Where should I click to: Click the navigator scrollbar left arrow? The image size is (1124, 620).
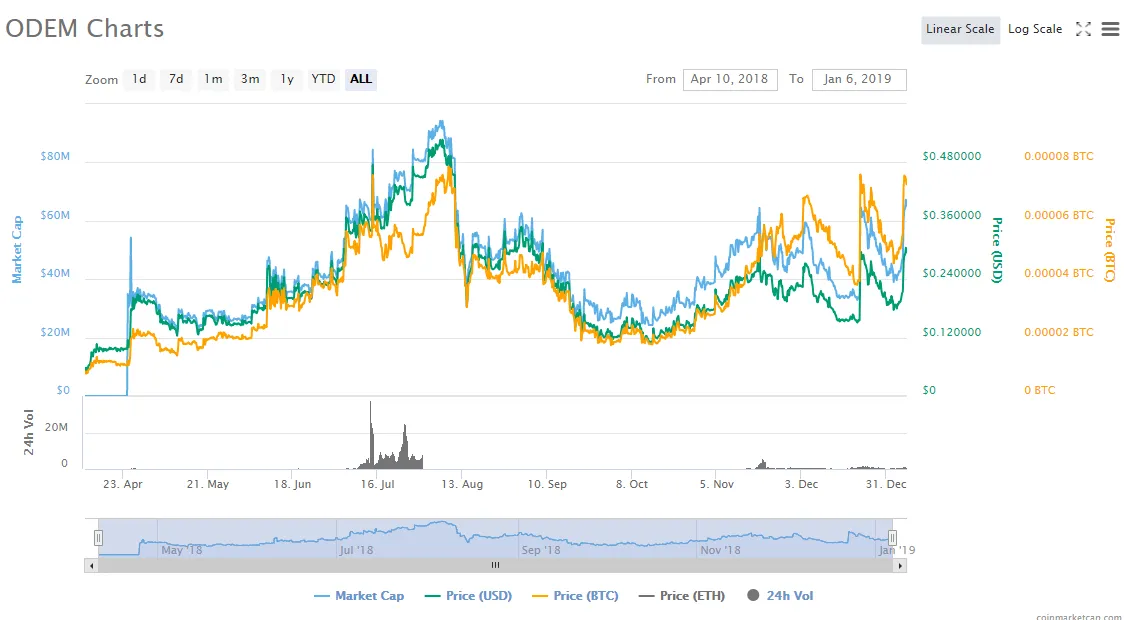point(91,566)
